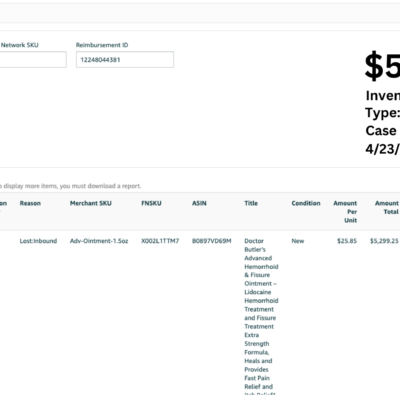The height and width of the screenshot is (400, 400).
Task: Click the Condition column header
Action: tap(306, 203)
